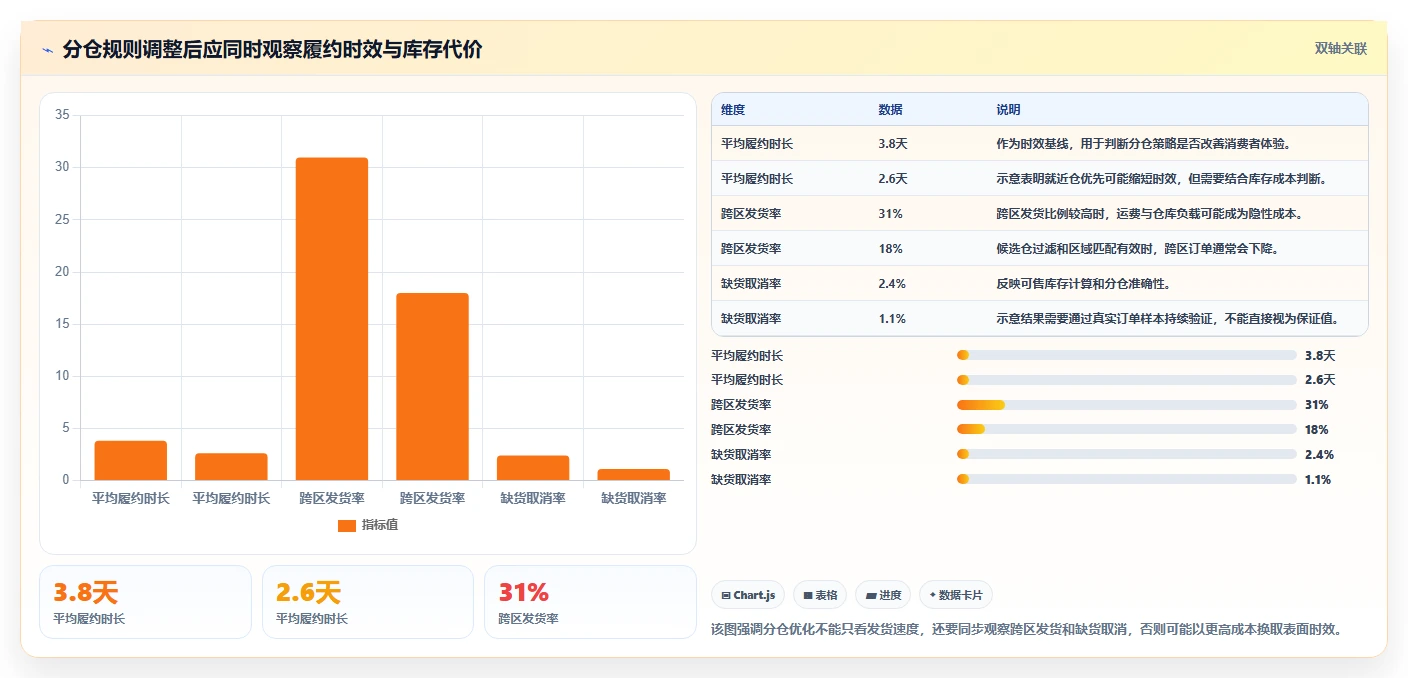The image size is (1408, 678).
Task: Click the y-axis tick label 35
Action: click(x=62, y=115)
